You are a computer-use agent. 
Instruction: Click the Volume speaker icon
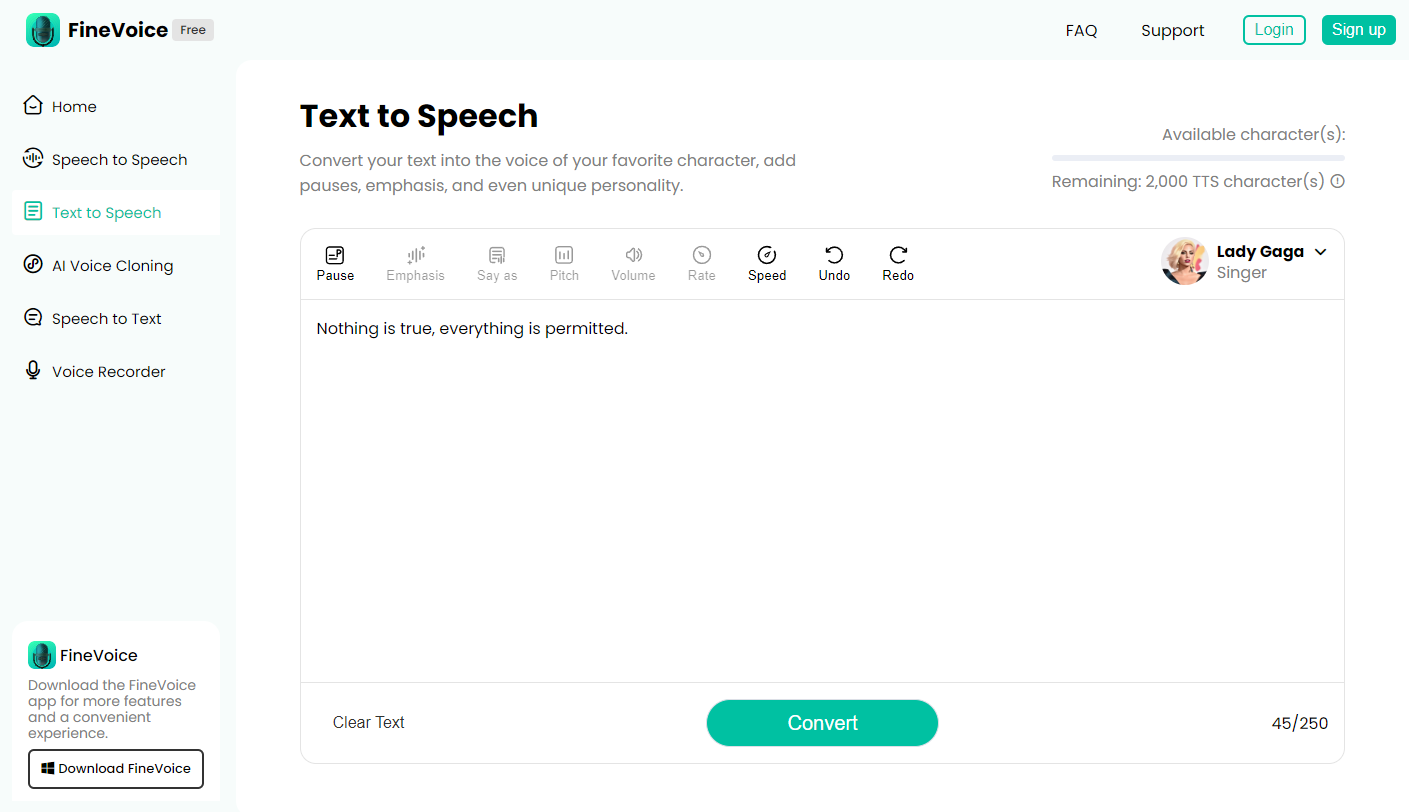coord(633,256)
